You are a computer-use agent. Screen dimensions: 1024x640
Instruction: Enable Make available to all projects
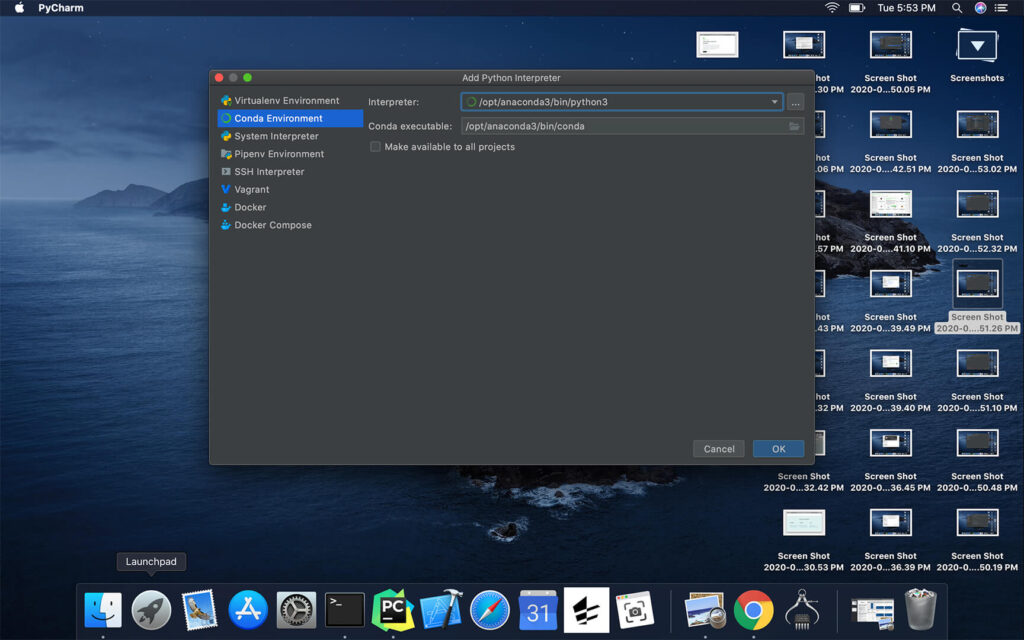[x=376, y=147]
